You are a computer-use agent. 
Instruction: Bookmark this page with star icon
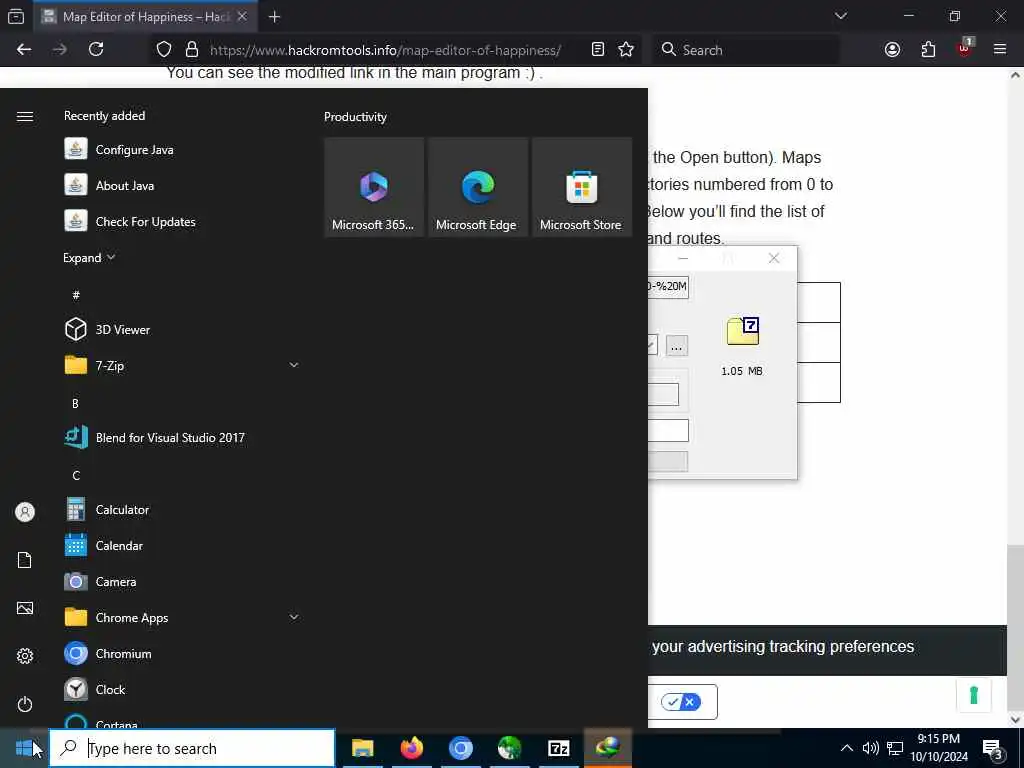[x=626, y=50]
